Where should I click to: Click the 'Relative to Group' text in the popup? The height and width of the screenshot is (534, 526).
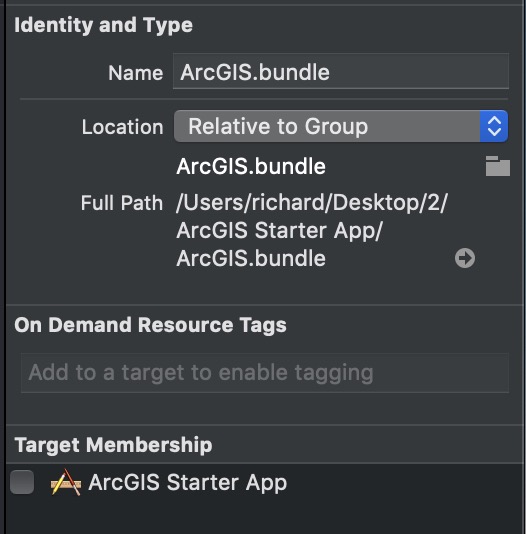pos(278,127)
